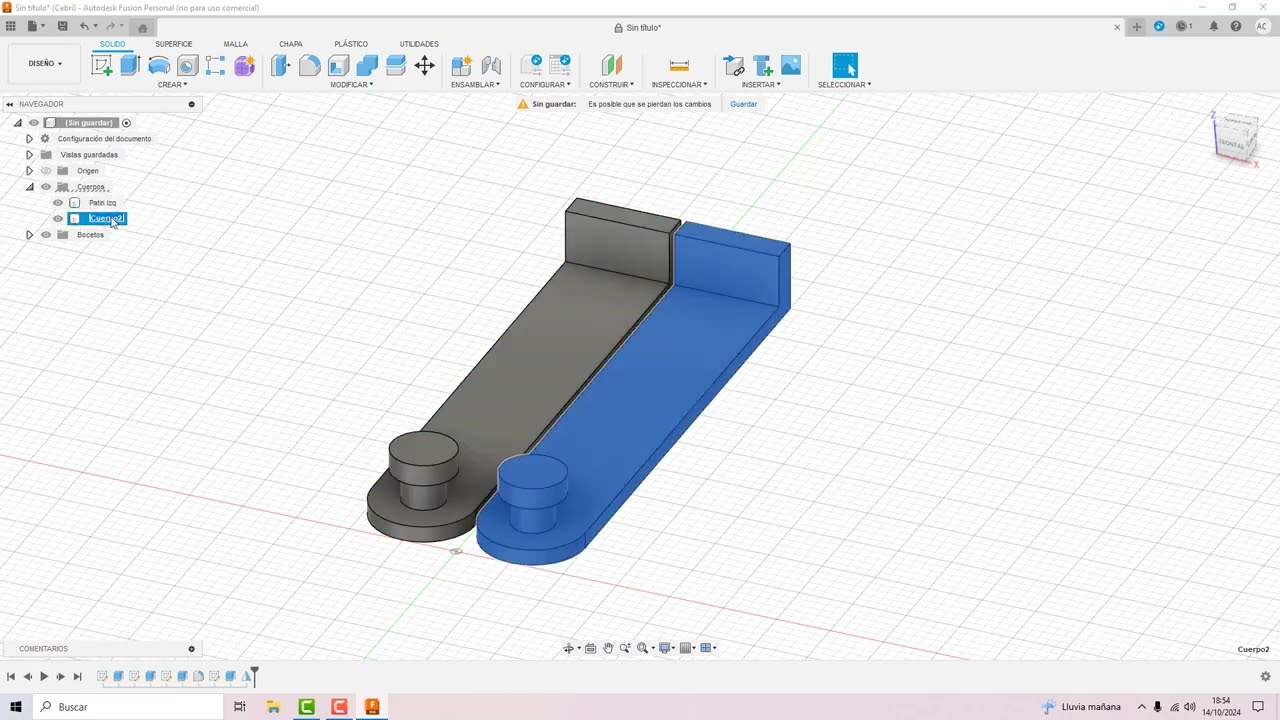Expand the Bocetos folder

click(29, 235)
